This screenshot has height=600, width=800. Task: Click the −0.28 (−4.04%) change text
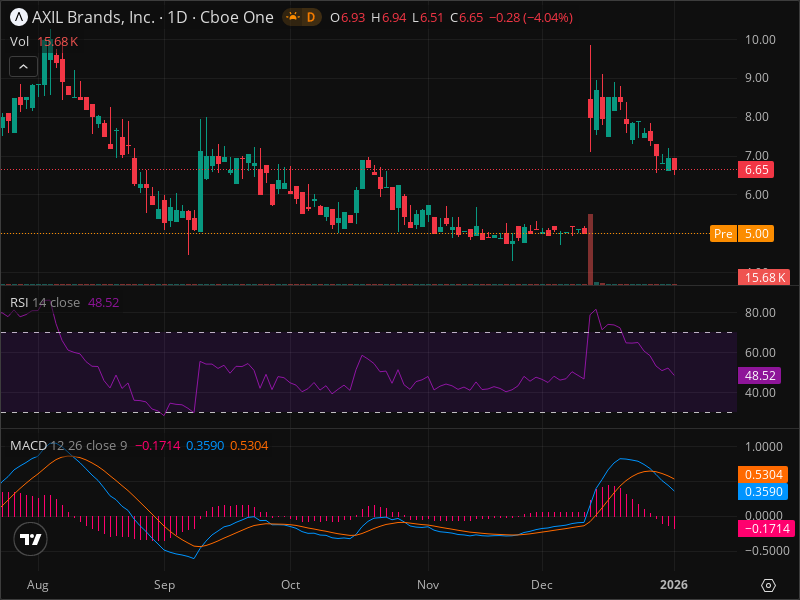tap(531, 18)
